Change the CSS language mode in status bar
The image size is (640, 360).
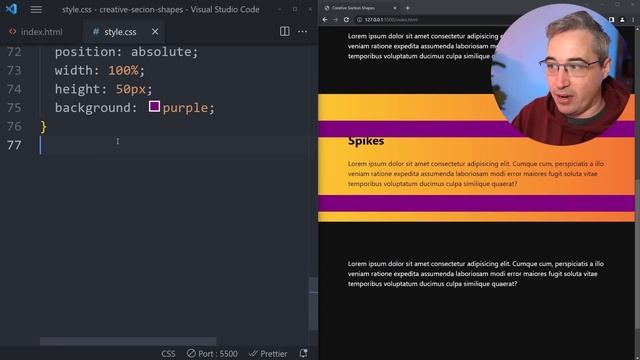[168, 353]
